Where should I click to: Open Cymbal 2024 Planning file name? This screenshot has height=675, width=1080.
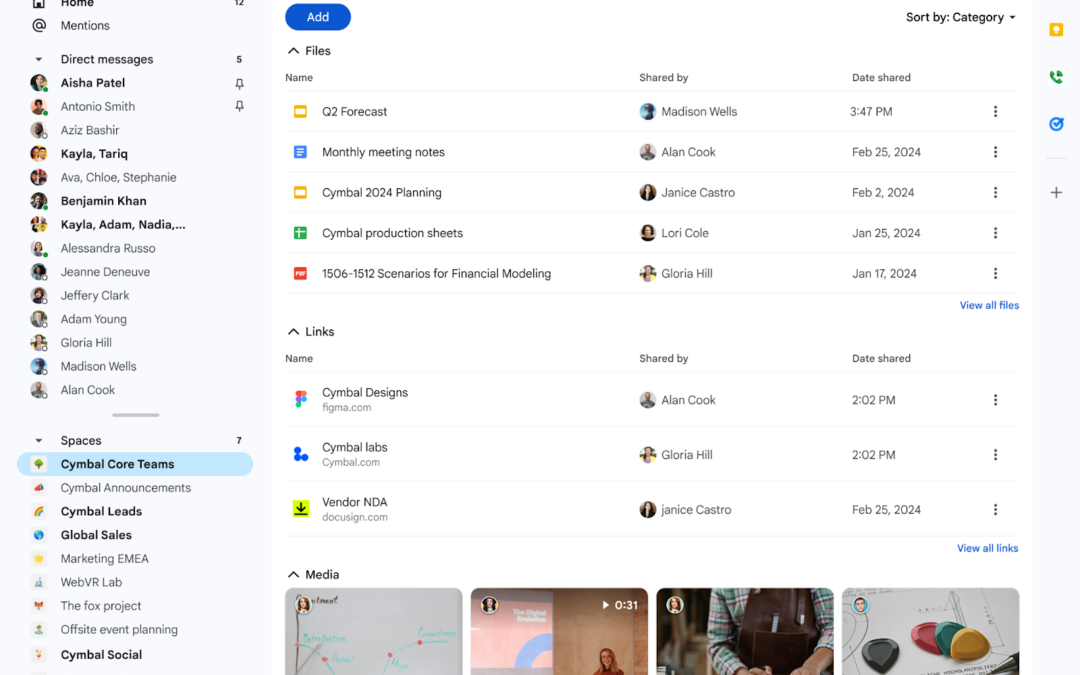[382, 193]
